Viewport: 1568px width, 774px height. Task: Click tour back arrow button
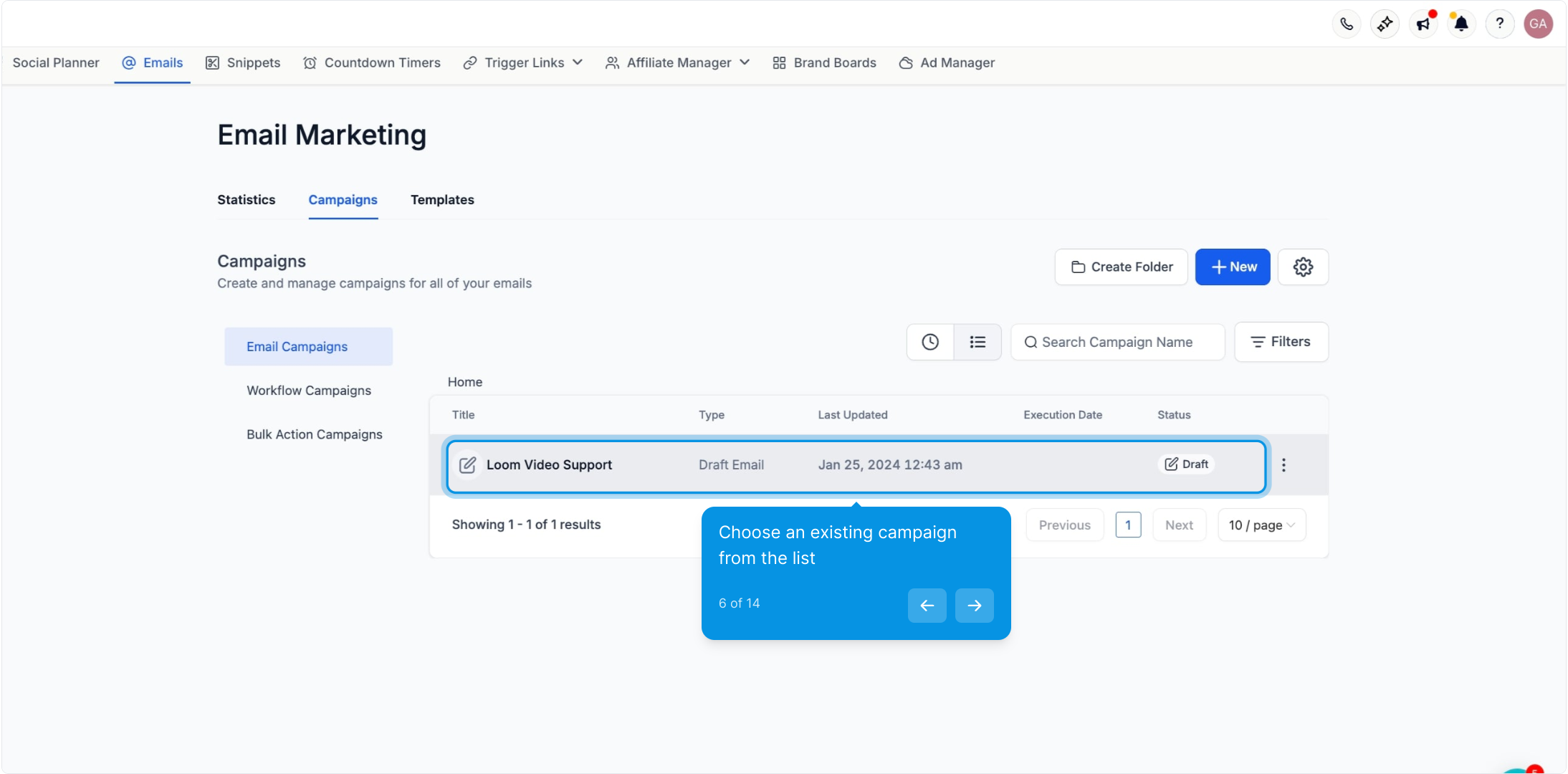pyautogui.click(x=927, y=606)
